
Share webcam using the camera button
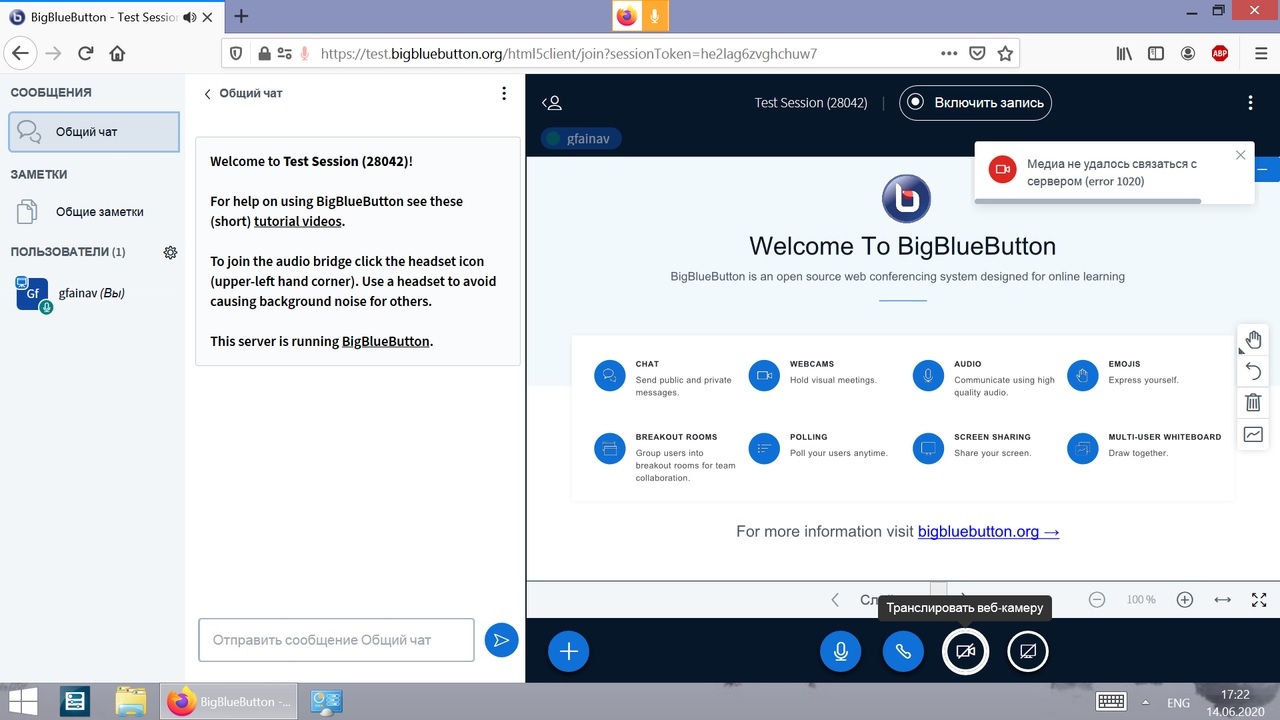click(x=965, y=652)
